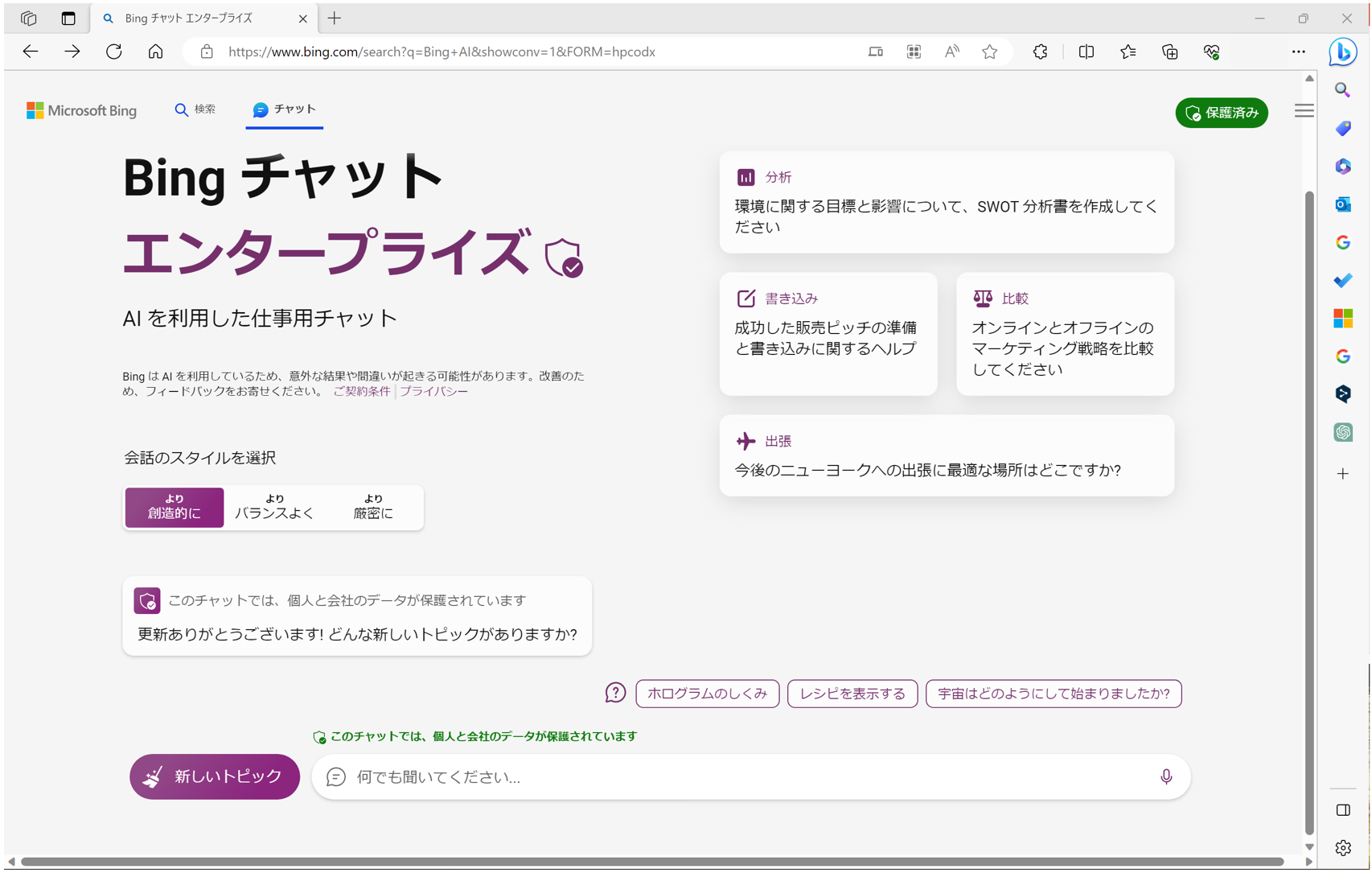This screenshot has height=873, width=1372.
Task: Select the 書き込み sales pitch prompt card
Action: tap(828, 334)
